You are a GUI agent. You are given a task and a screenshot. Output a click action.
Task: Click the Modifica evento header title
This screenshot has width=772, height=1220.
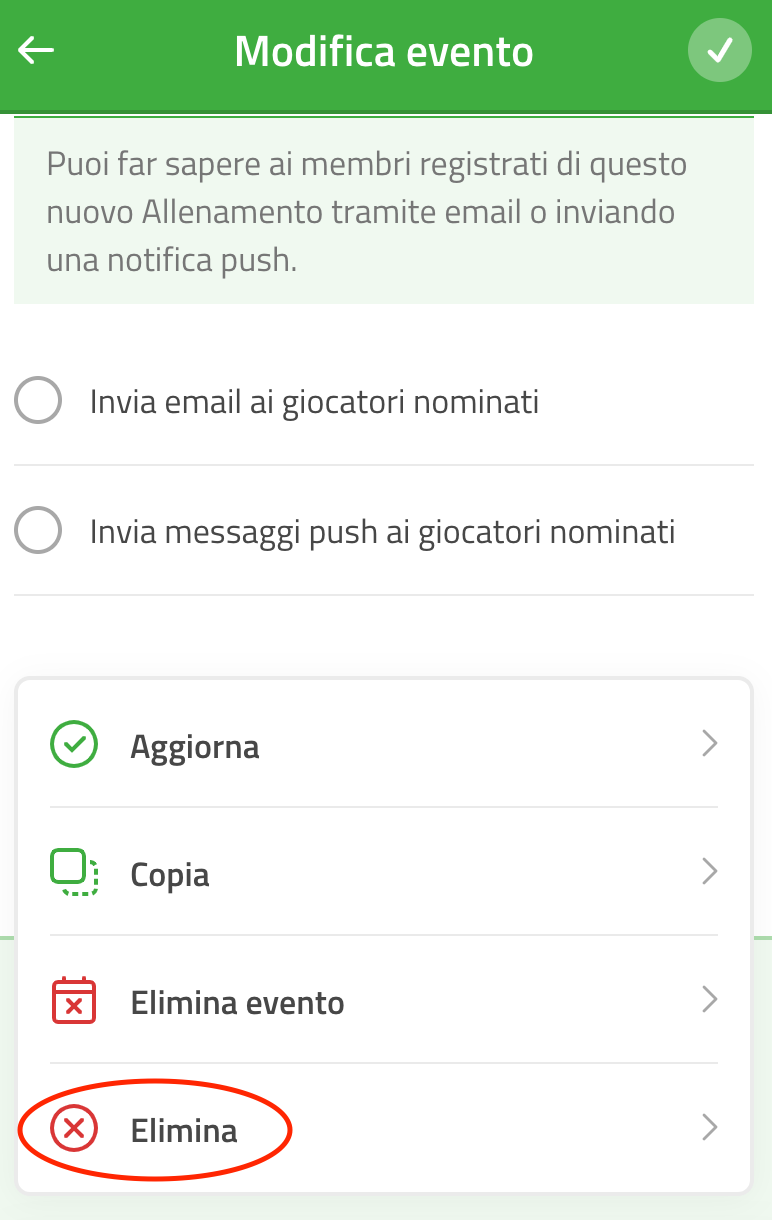pyautogui.click(x=384, y=51)
